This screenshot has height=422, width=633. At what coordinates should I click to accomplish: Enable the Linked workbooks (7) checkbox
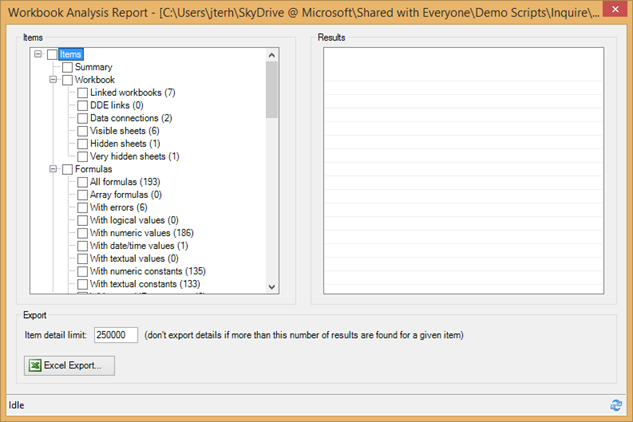(82, 92)
